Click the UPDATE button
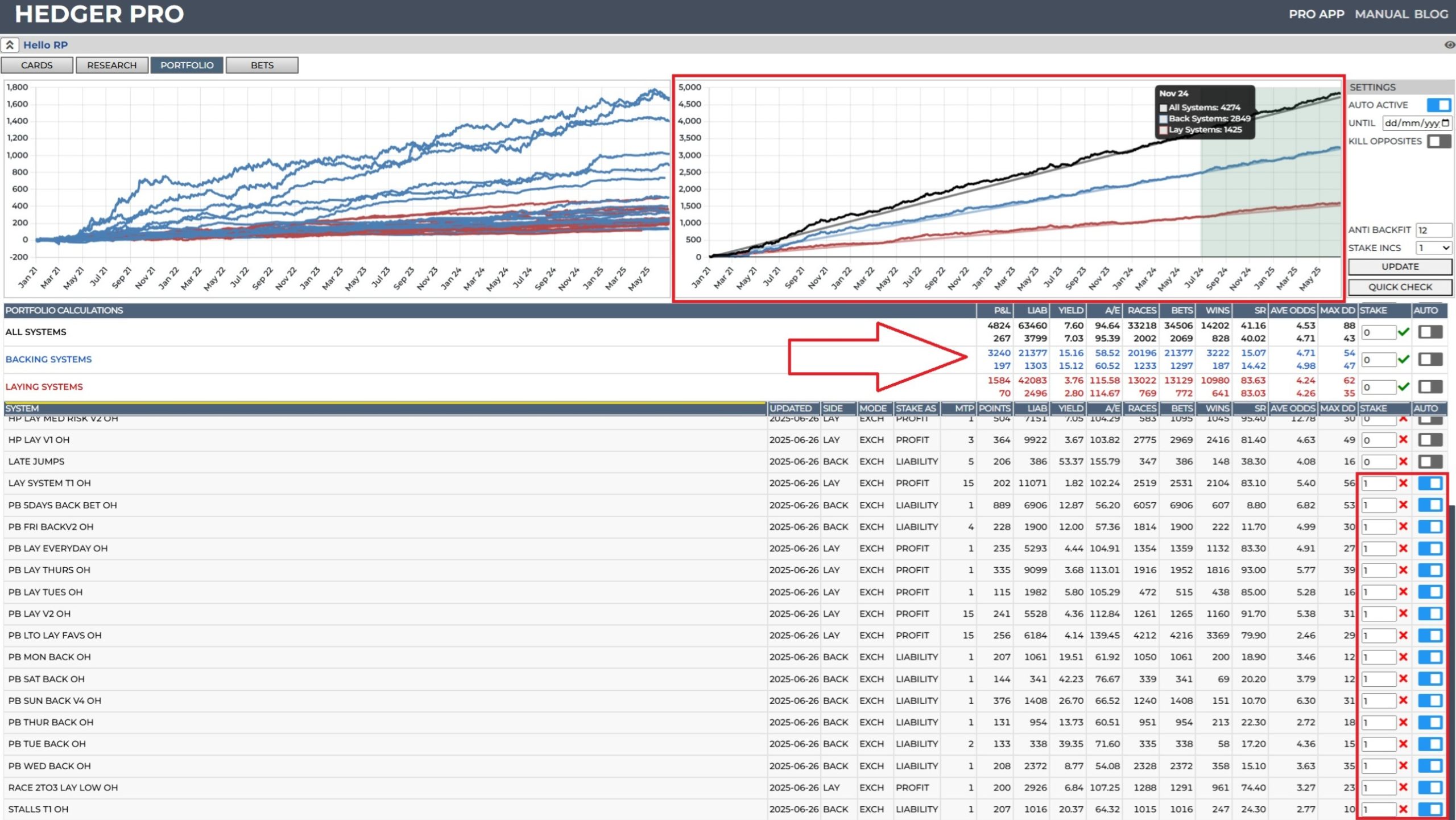1456x820 pixels. point(1400,266)
